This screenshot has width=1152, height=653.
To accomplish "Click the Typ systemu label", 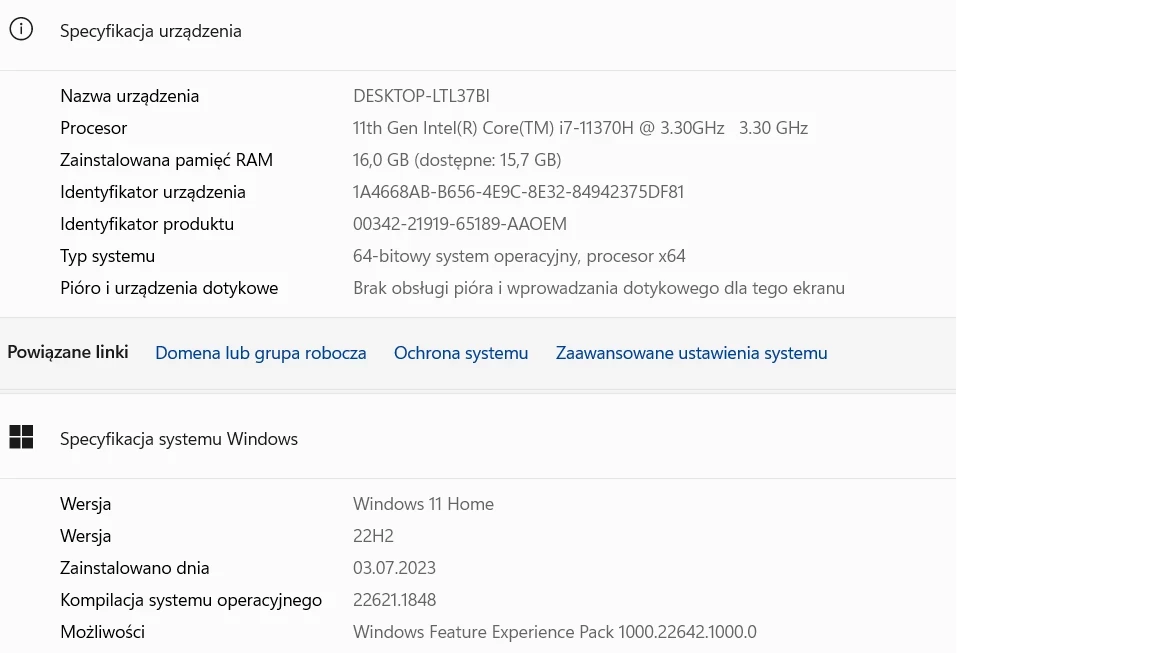I will (107, 256).
